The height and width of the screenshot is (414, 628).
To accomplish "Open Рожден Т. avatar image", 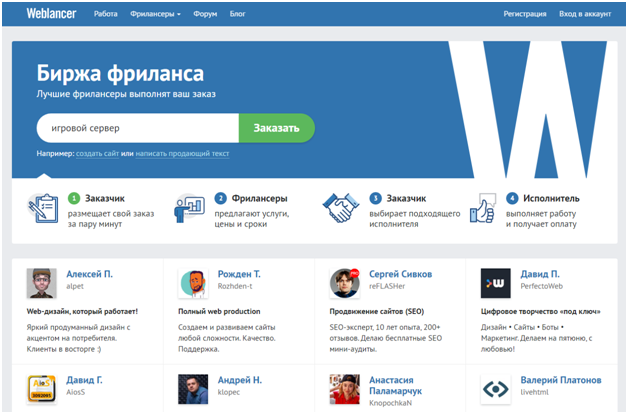I will [x=193, y=283].
